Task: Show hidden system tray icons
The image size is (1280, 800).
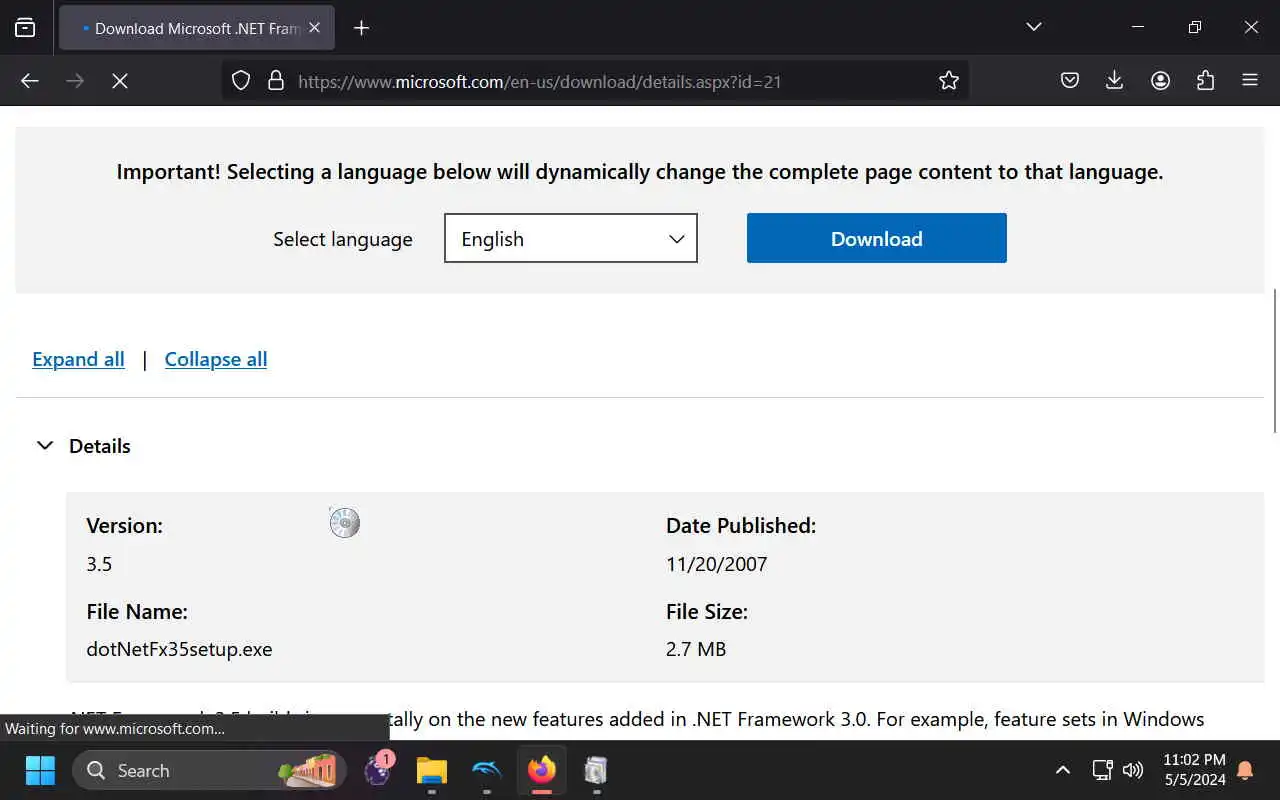Action: click(x=1063, y=770)
